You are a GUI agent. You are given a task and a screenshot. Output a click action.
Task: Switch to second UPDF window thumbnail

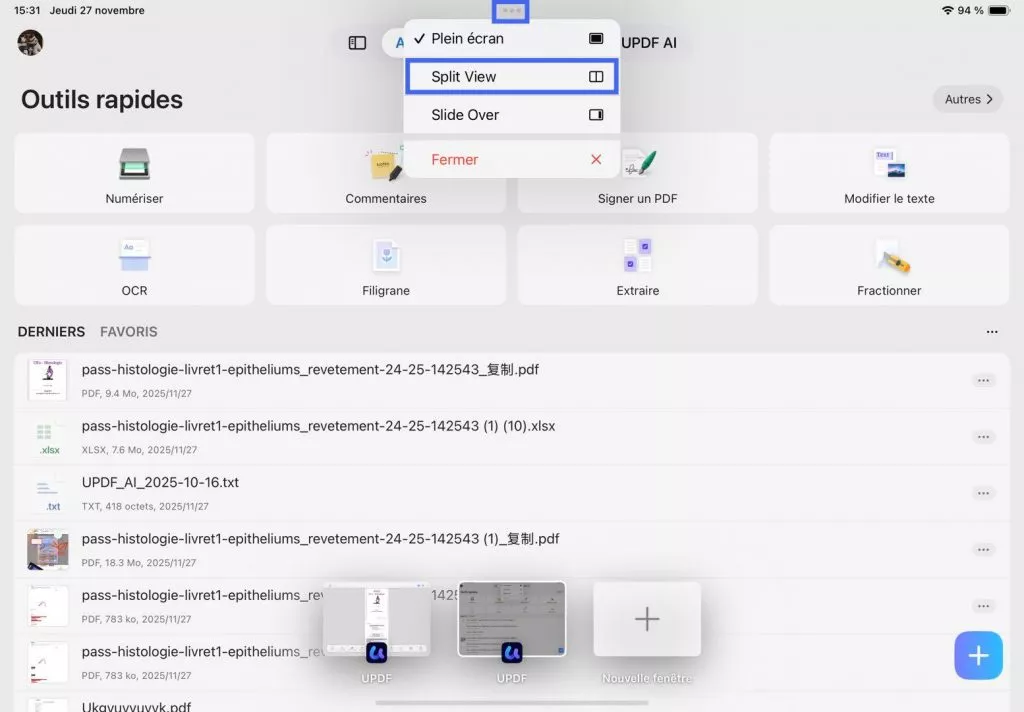pos(511,619)
